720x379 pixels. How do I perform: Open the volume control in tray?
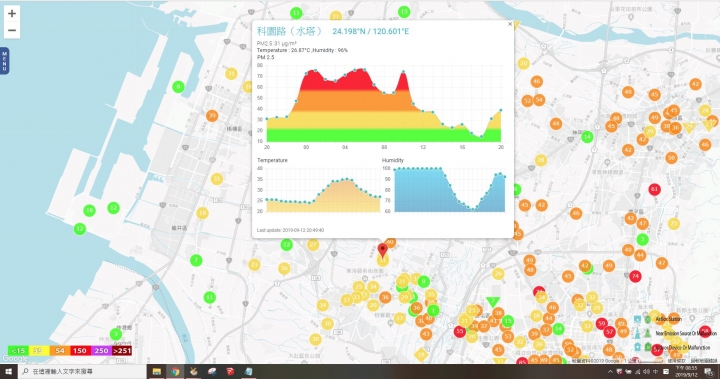tap(647, 372)
